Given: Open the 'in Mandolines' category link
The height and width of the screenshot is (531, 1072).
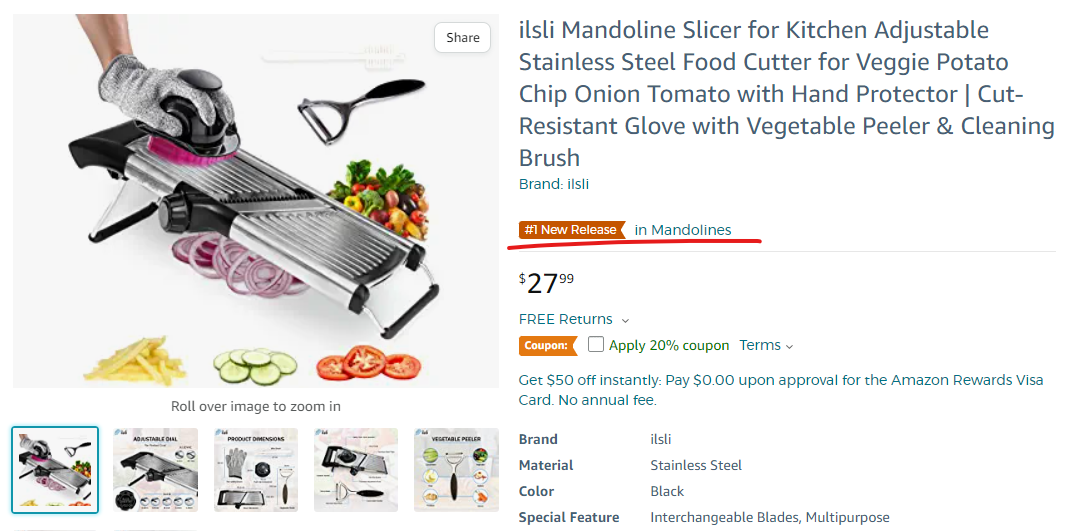Looking at the screenshot, I should pyautogui.click(x=683, y=230).
